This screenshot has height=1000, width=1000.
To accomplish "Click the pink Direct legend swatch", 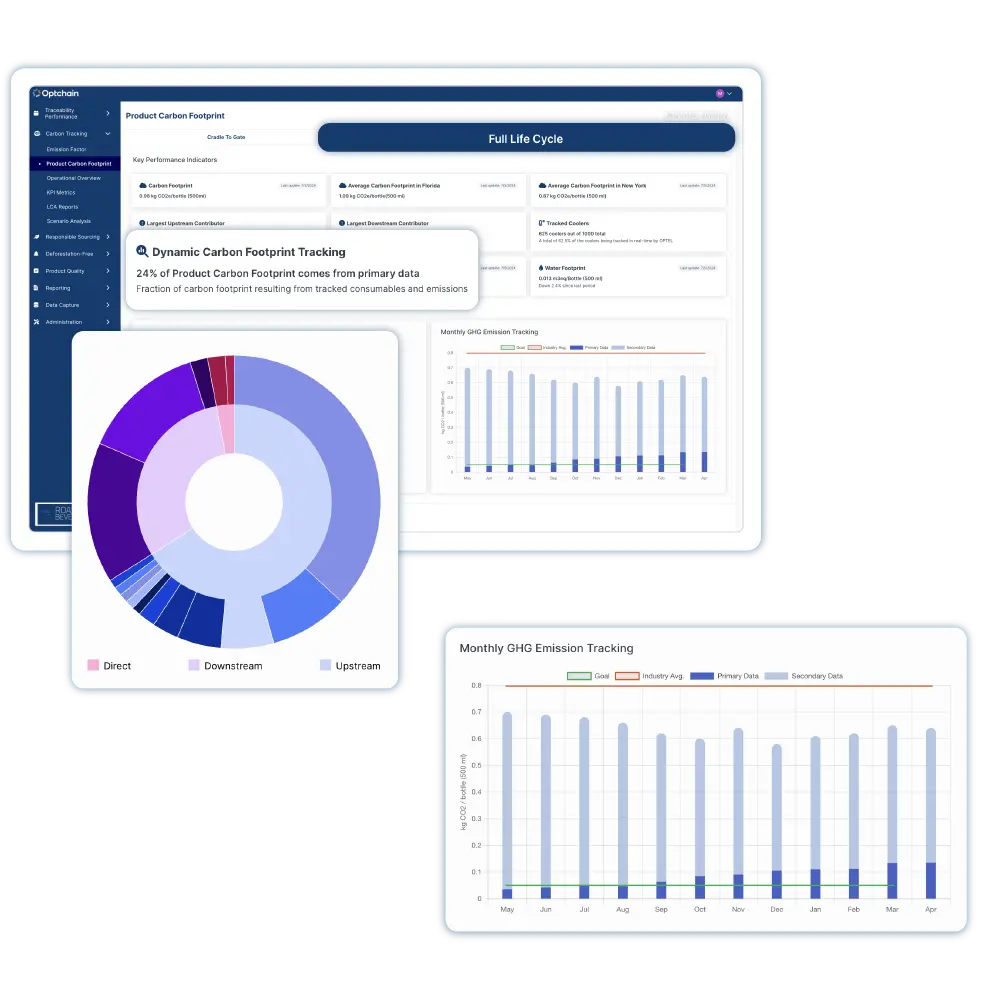I will [x=93, y=665].
